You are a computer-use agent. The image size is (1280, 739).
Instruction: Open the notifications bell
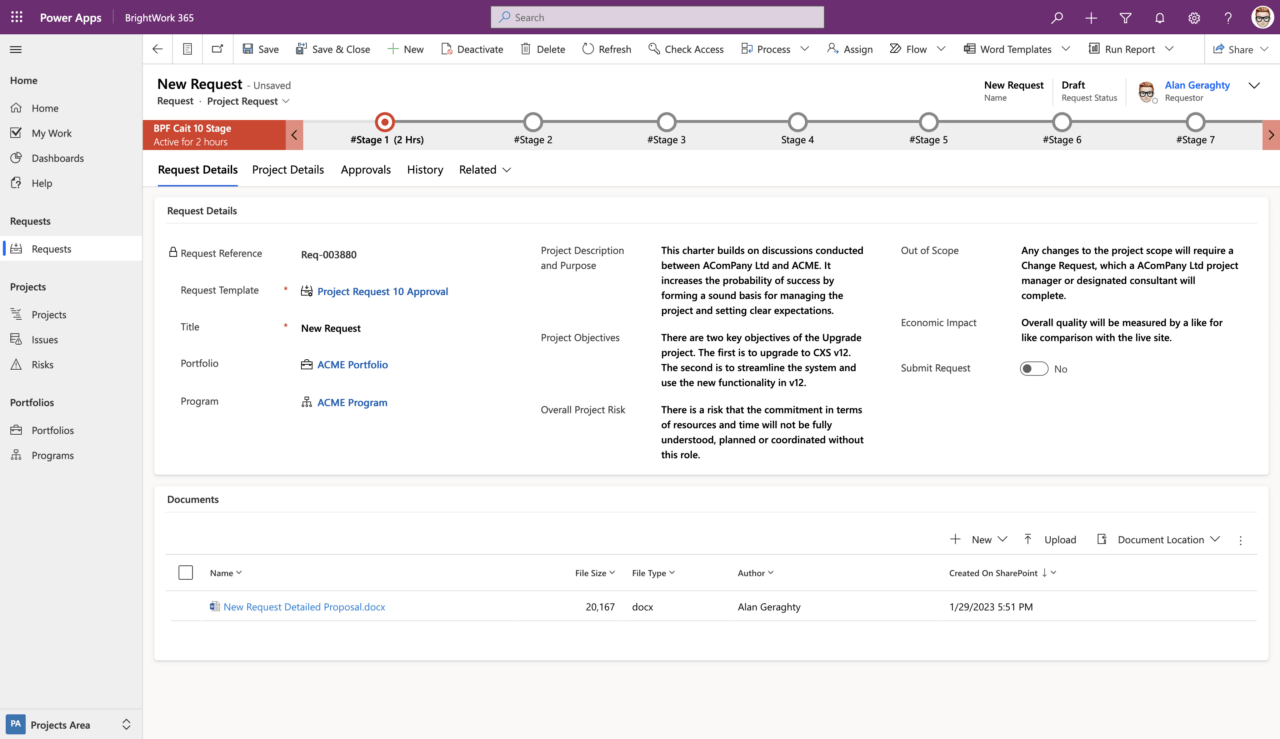point(1159,17)
